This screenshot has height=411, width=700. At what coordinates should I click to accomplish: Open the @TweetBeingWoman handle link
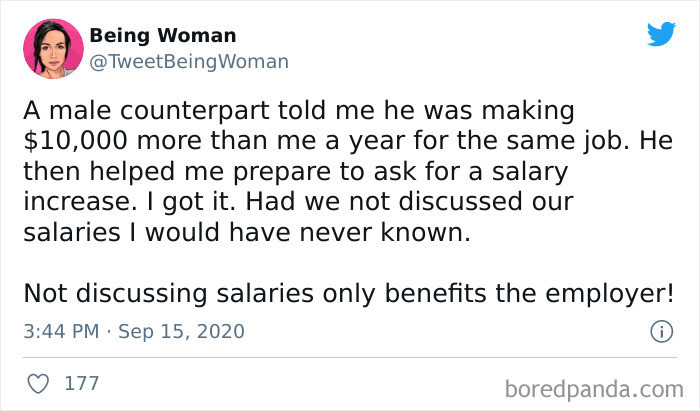189,61
